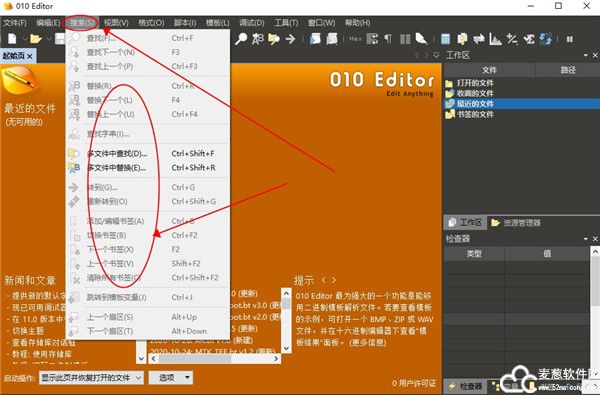Click down arrow of the updates list scrollbar
Viewport: 600px width, 395px height.
pyautogui.click(x=286, y=348)
